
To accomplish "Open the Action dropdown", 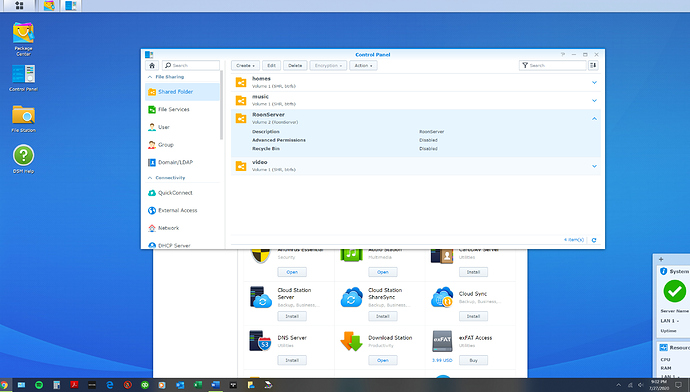I will pyautogui.click(x=363, y=66).
